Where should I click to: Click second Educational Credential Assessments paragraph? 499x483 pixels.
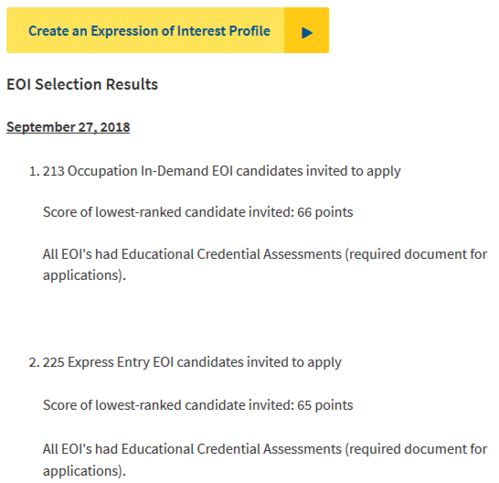click(x=265, y=460)
